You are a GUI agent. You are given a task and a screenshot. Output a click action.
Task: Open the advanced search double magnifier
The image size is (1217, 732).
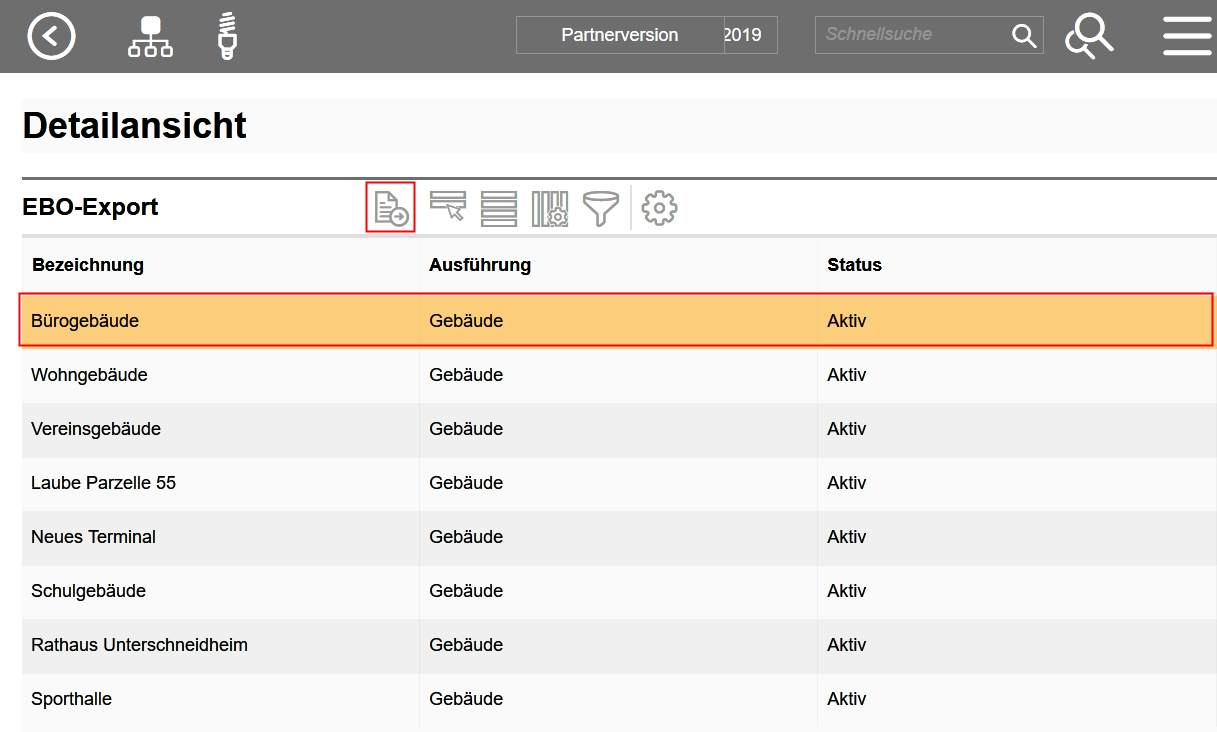[x=1089, y=36]
